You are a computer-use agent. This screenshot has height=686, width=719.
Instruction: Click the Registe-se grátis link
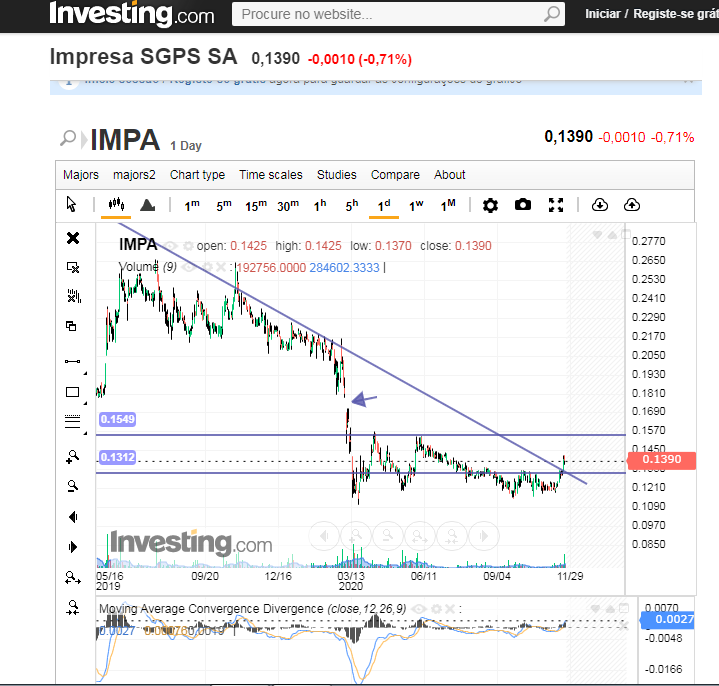(675, 14)
